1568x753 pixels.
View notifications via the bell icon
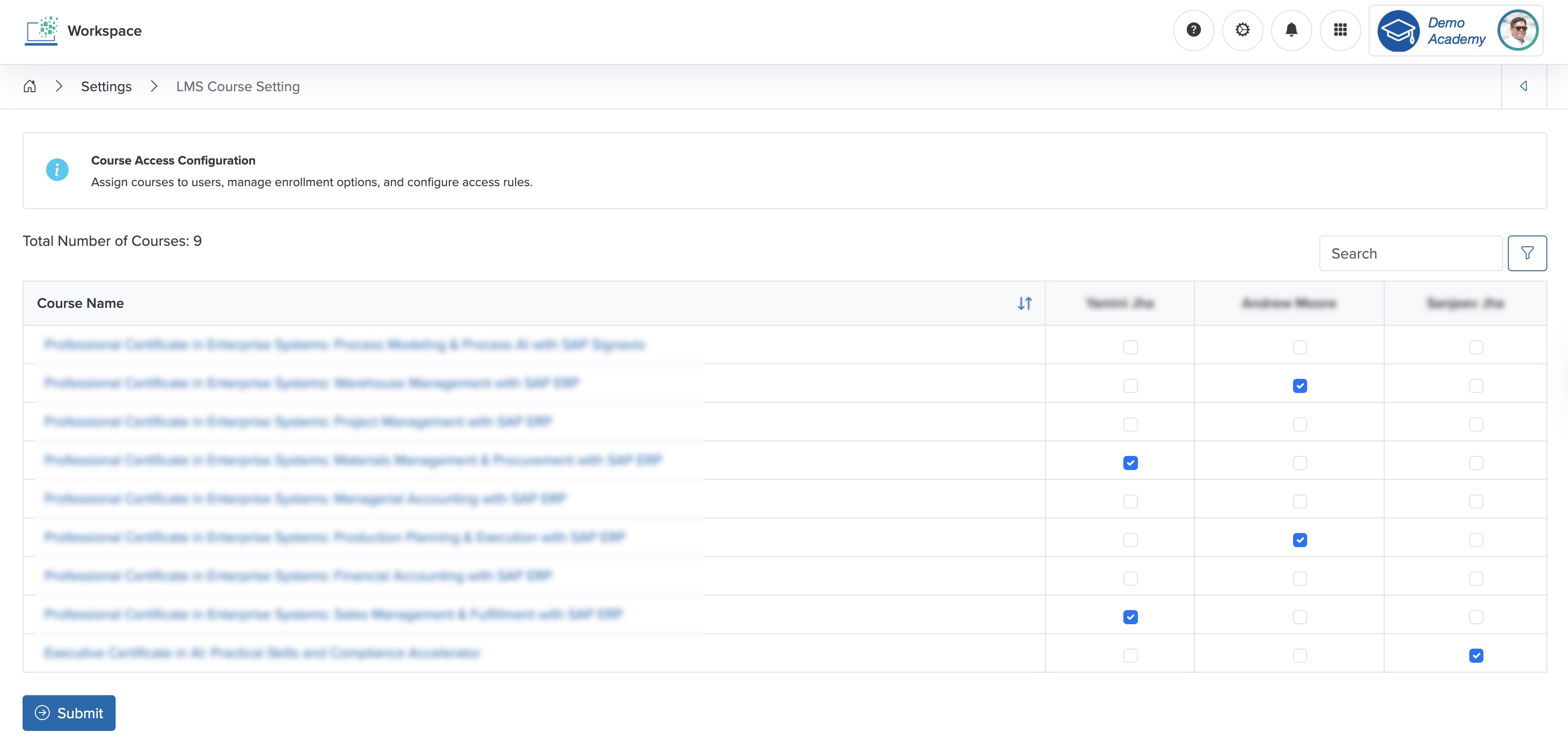(1292, 31)
